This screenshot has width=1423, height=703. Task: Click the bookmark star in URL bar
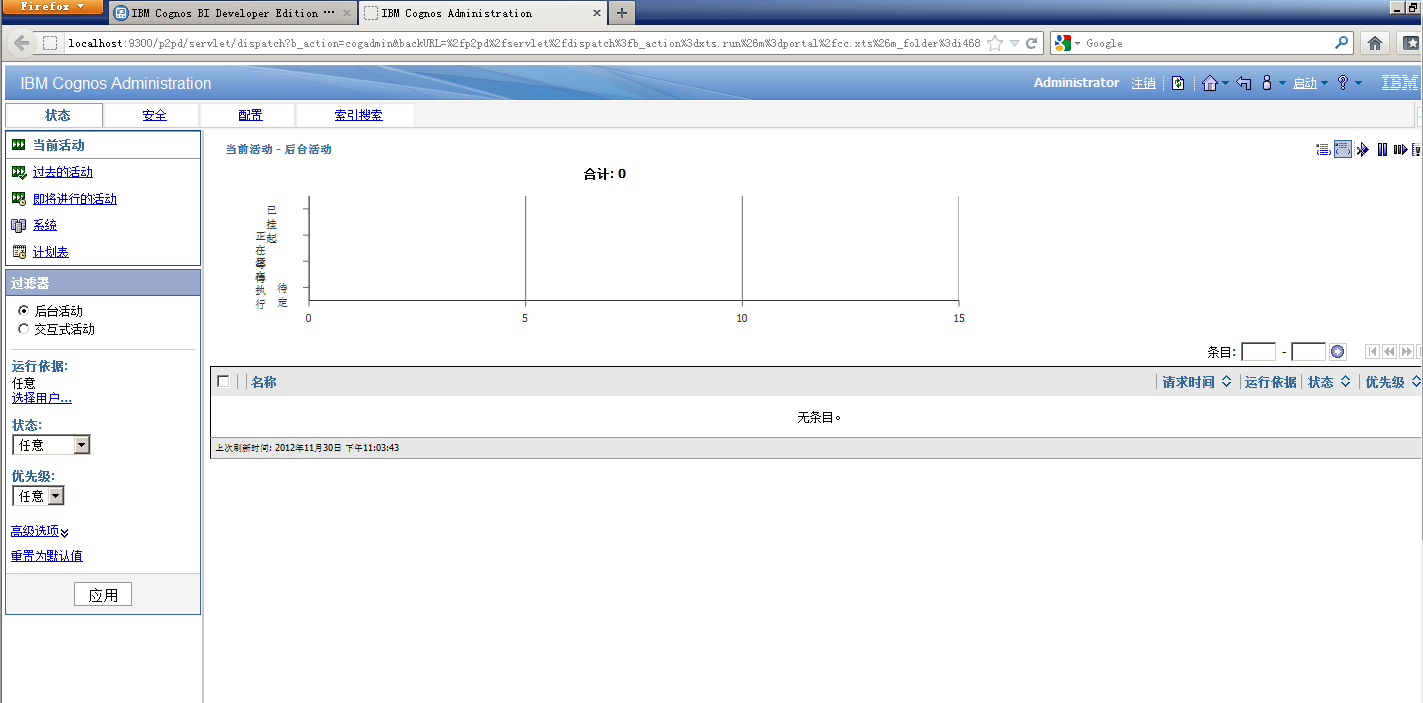coord(995,43)
